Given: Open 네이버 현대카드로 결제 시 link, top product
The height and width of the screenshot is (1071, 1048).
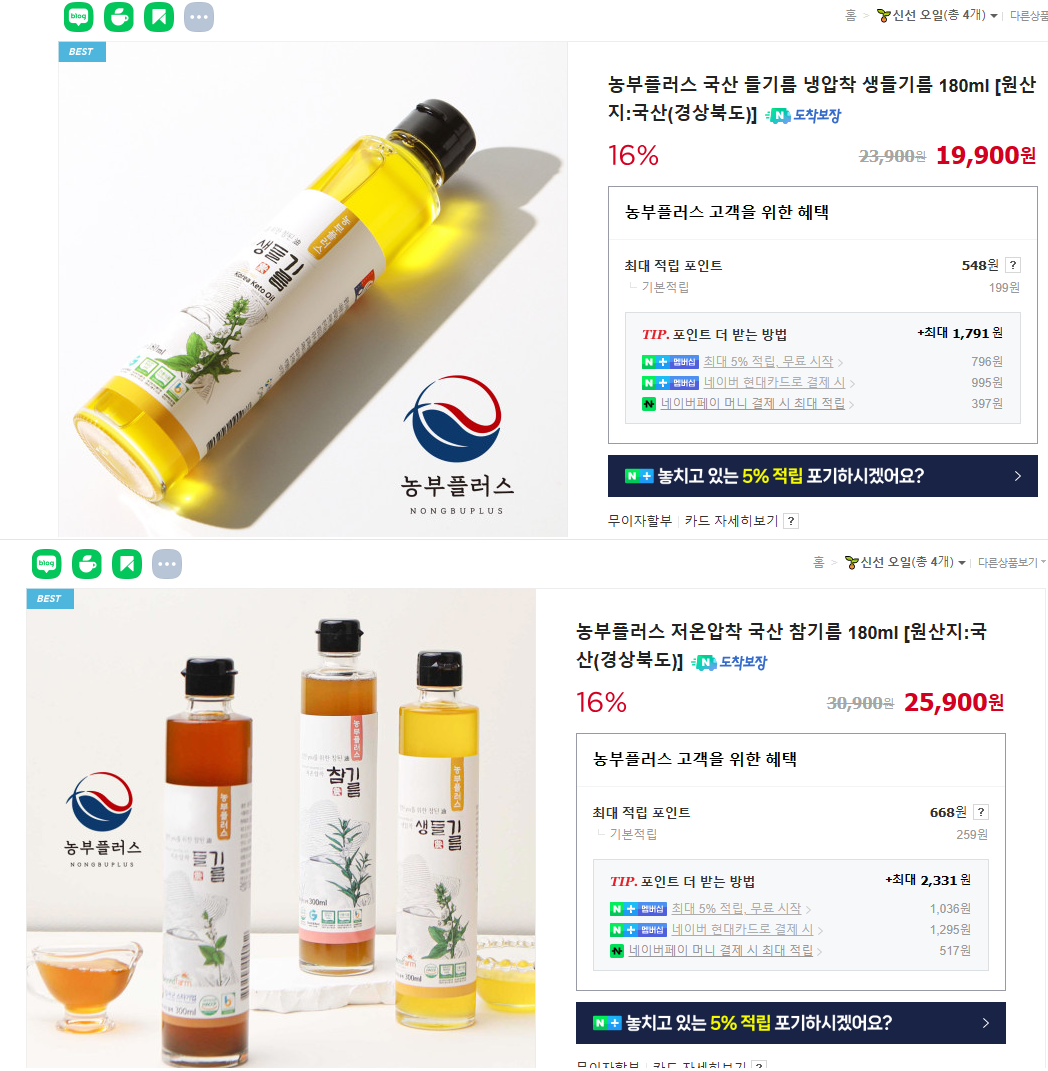Looking at the screenshot, I should coord(774,382).
